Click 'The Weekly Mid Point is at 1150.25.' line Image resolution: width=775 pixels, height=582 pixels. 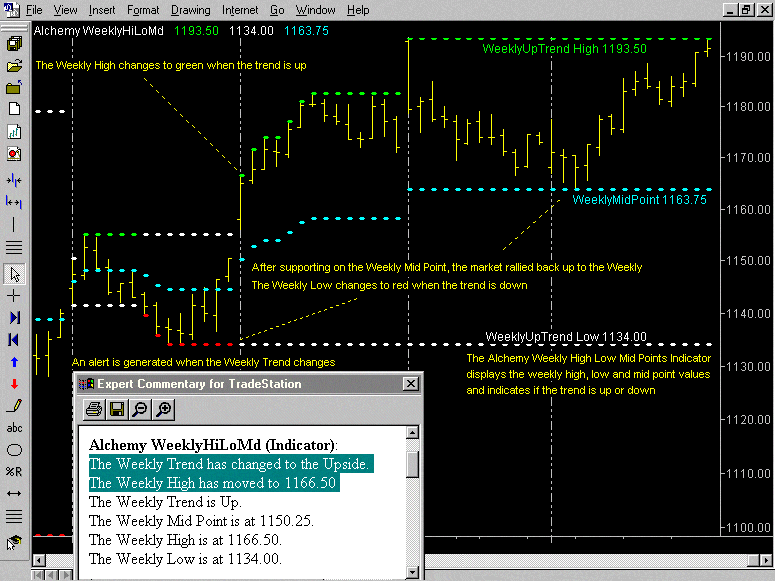coord(201,521)
